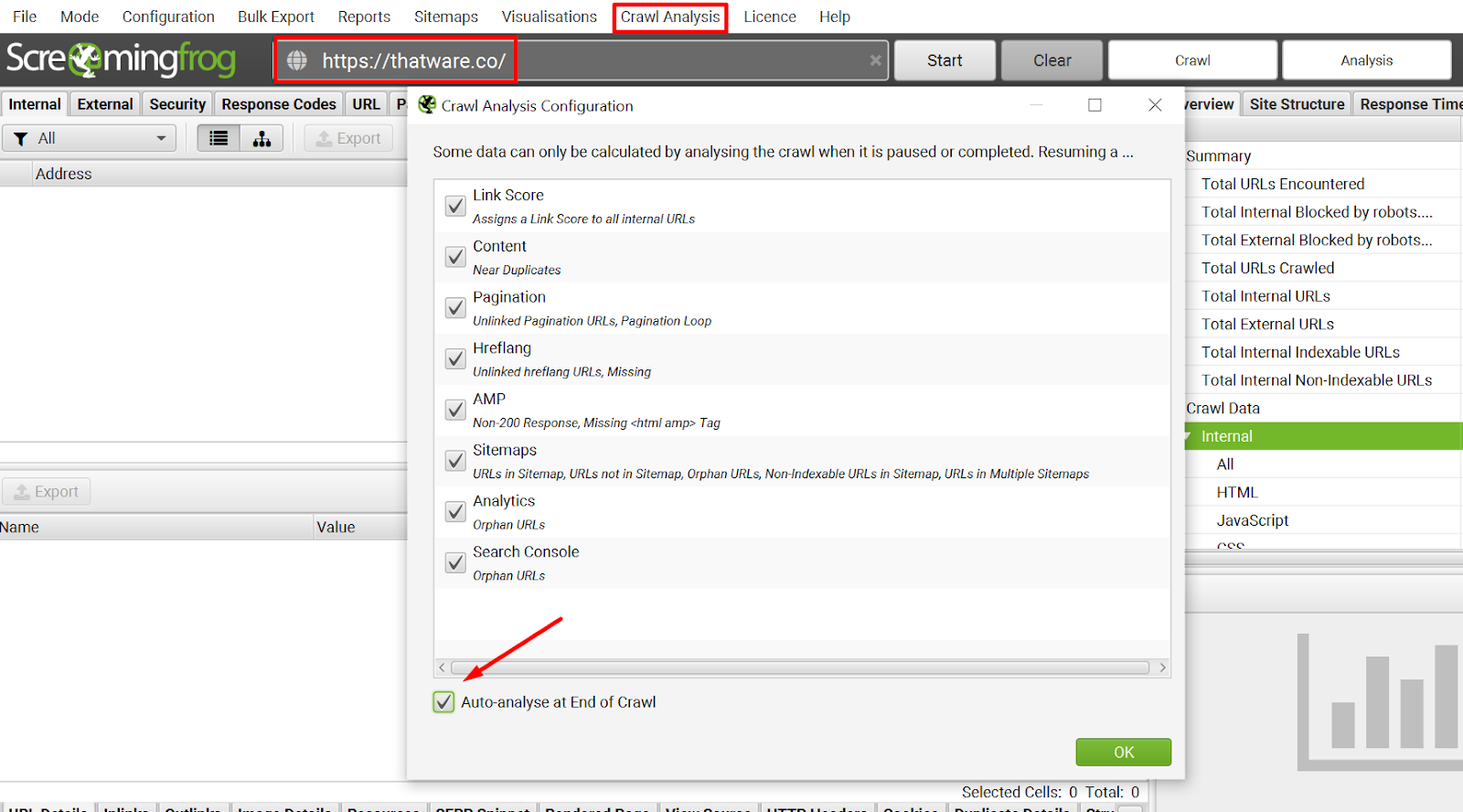
Task: Open the Visualisations menu
Action: (x=550, y=16)
